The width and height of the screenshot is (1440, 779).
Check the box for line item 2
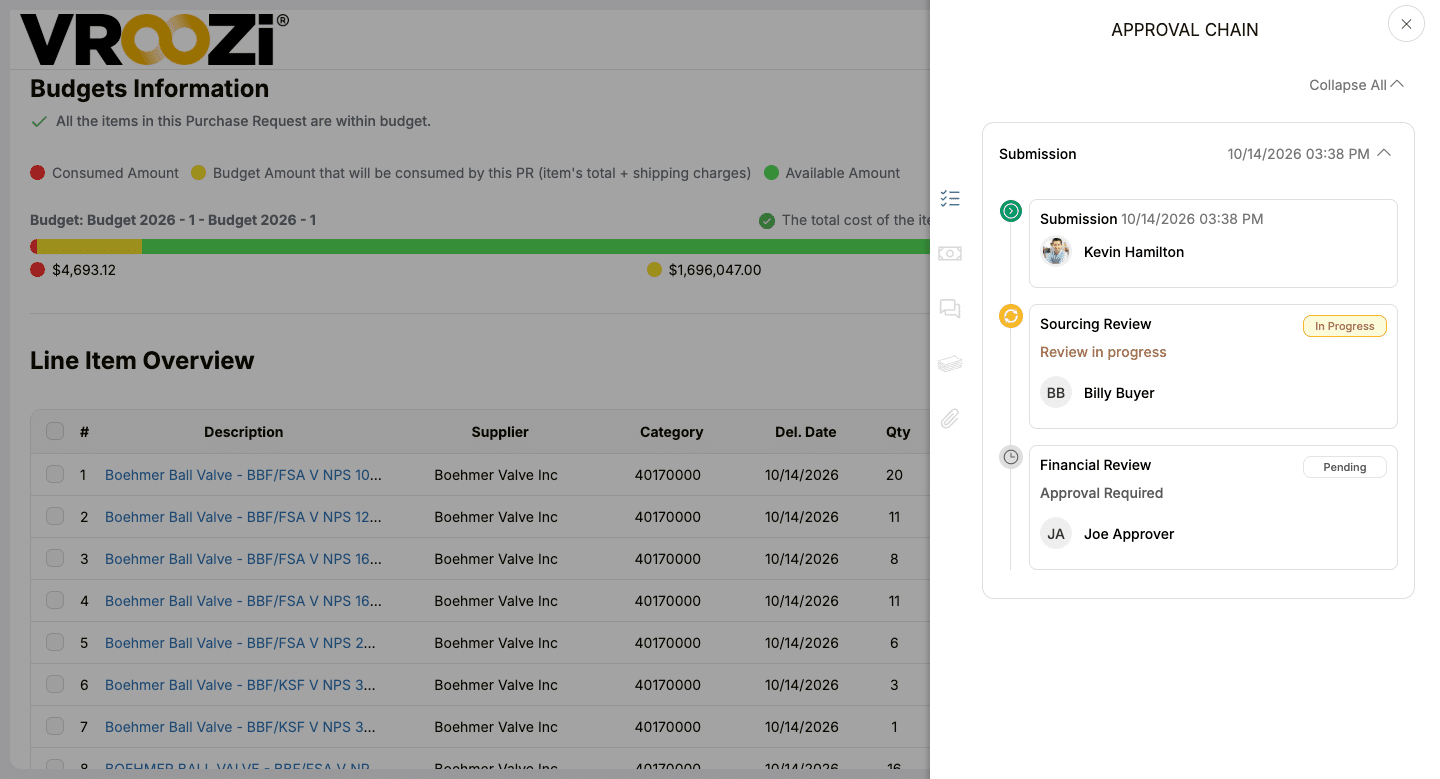point(55,517)
